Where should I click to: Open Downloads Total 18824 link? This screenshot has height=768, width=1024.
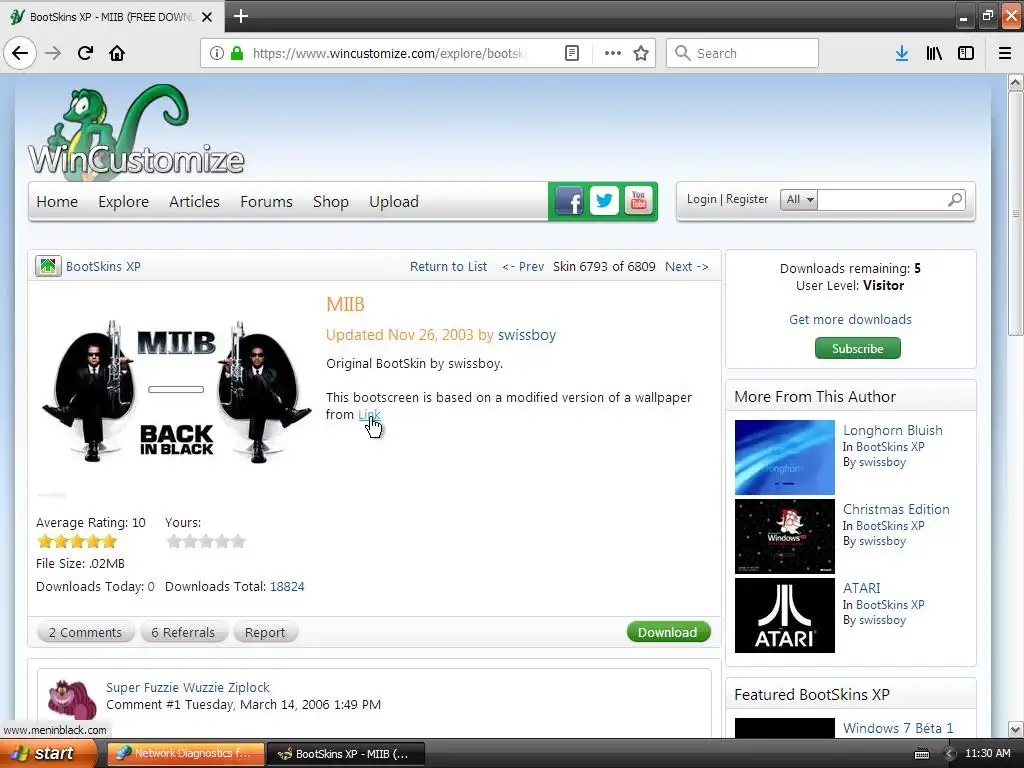(287, 586)
